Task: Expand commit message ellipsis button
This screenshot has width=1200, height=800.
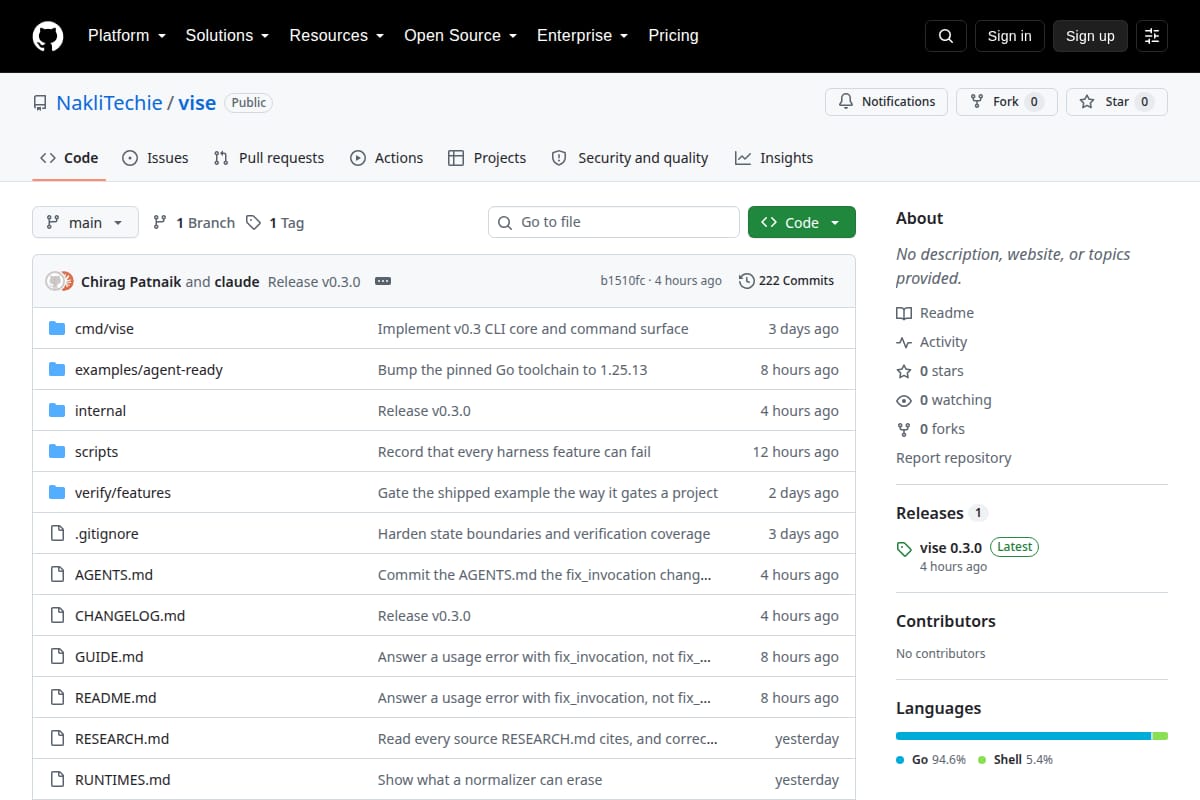Action: (383, 281)
